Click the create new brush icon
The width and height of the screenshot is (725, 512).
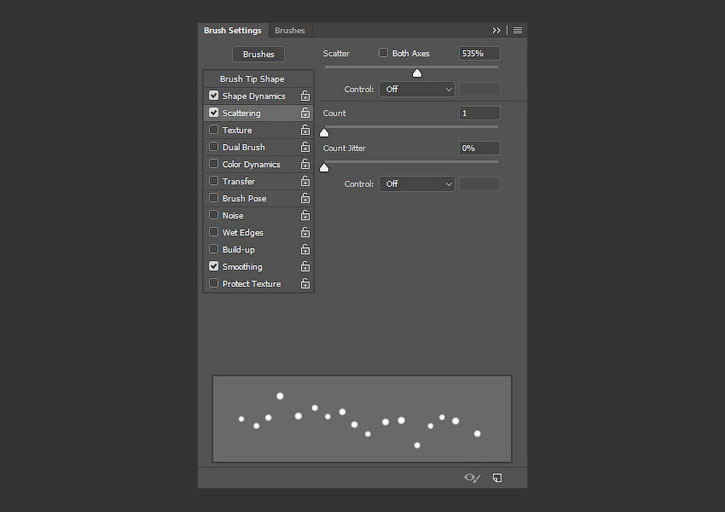point(497,478)
